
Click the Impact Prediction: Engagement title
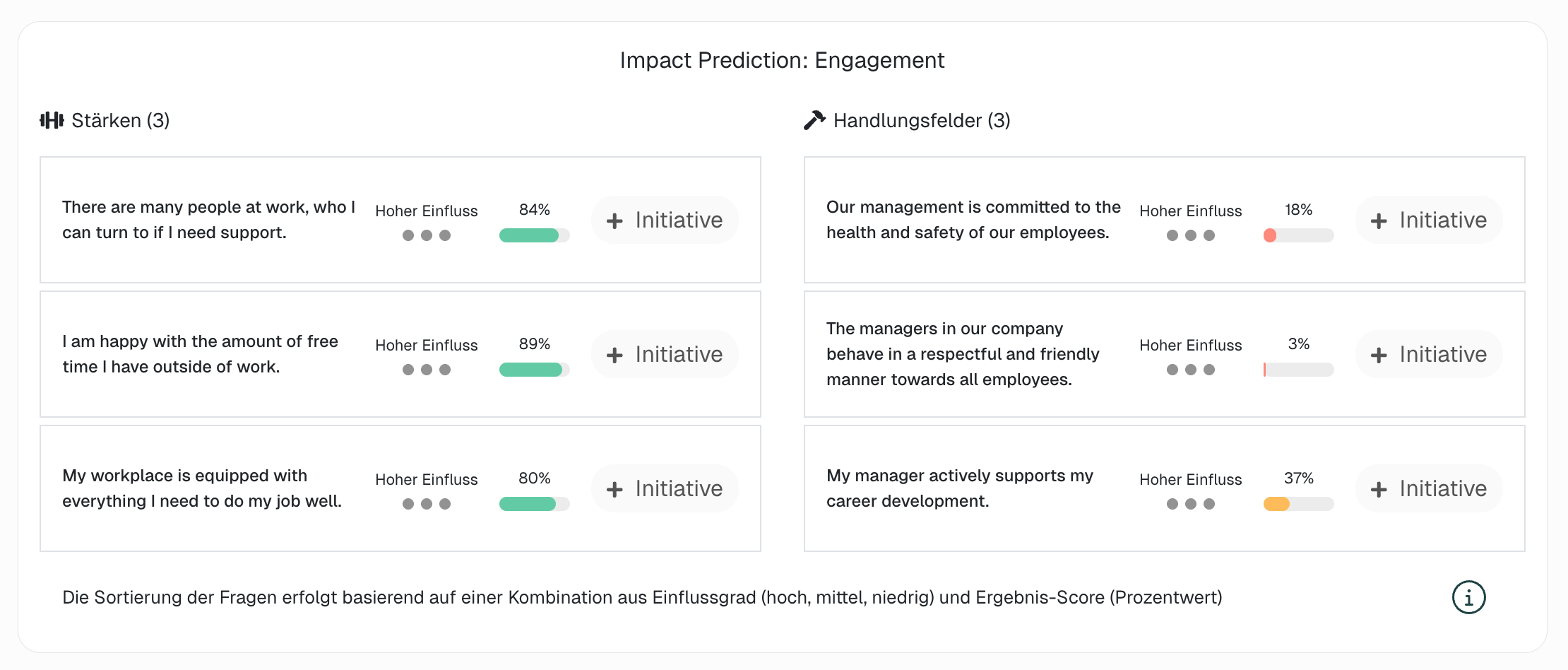[782, 61]
